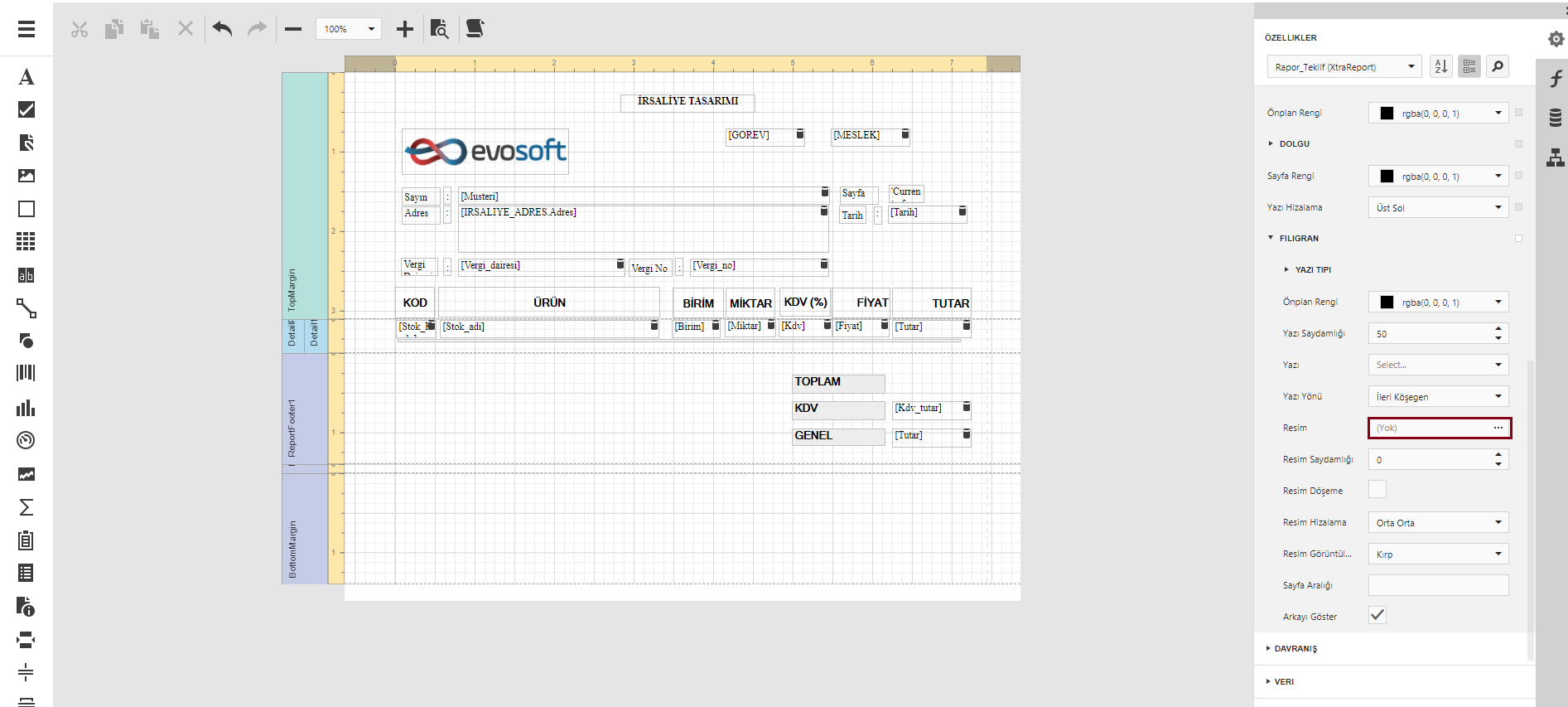Toggle the Arkayı Göster checkbox
1568x707 pixels.
coord(1377,616)
